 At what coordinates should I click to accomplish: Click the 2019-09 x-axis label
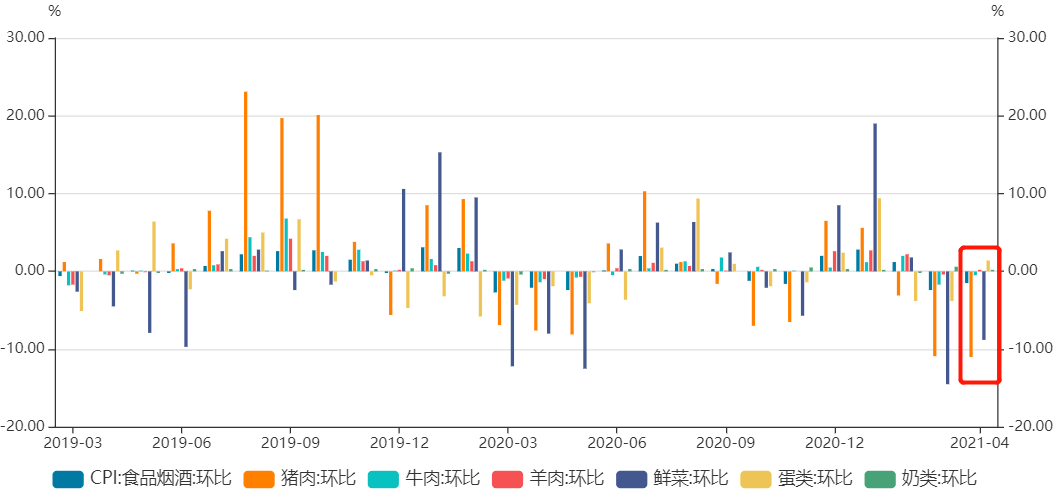pyautogui.click(x=290, y=442)
